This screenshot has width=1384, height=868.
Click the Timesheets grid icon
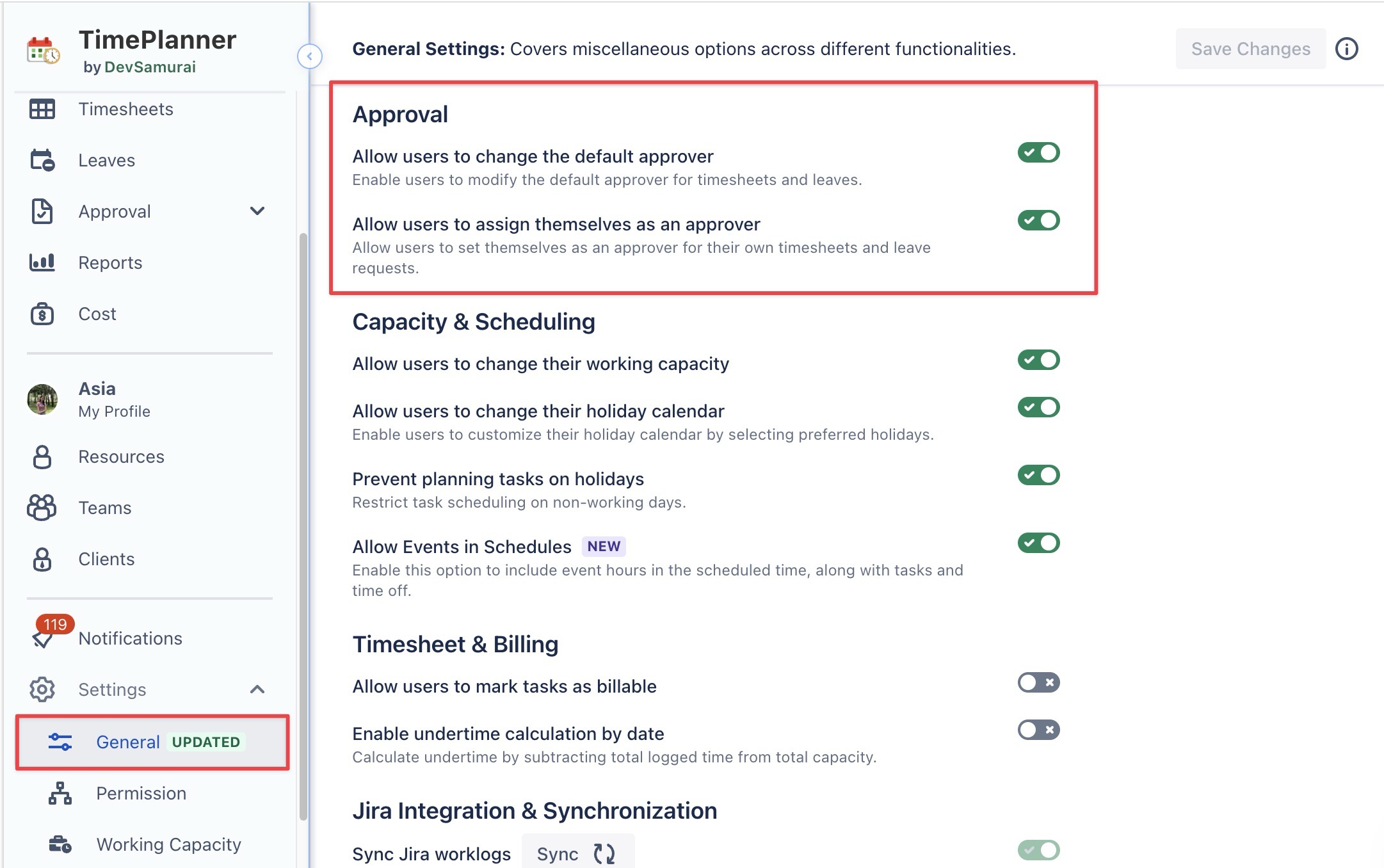click(42, 109)
